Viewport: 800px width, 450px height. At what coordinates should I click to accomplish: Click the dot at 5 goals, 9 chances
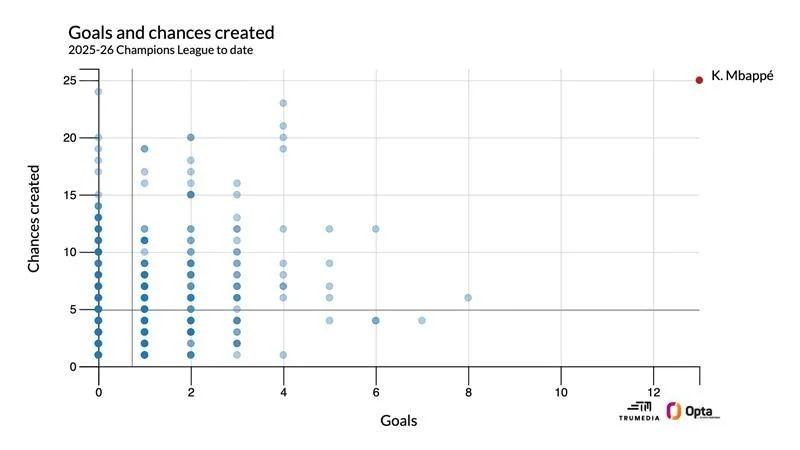pyautogui.click(x=329, y=264)
